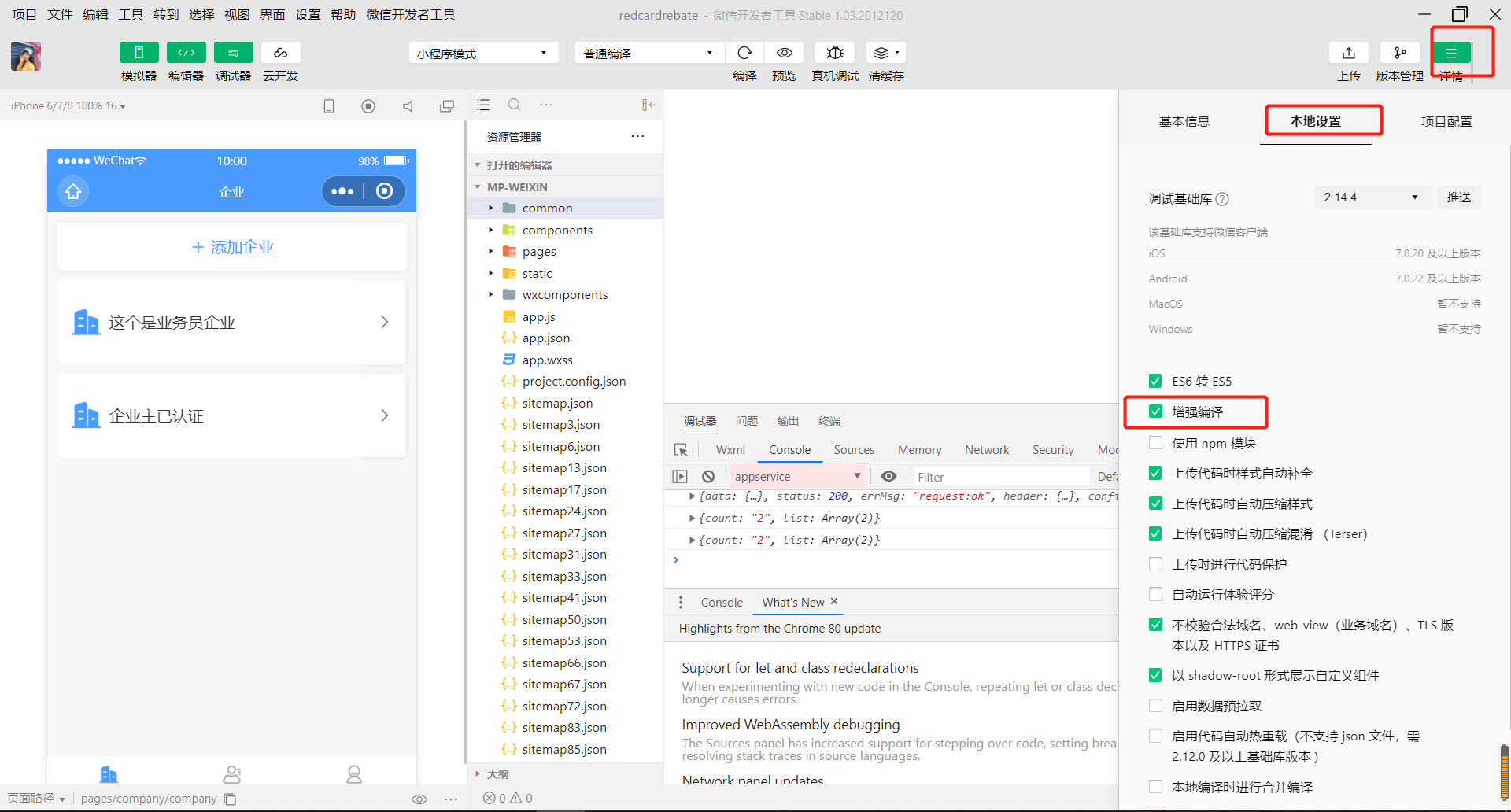Click the home icon in simulator
Viewport: 1511px width, 812px height.
(x=73, y=191)
